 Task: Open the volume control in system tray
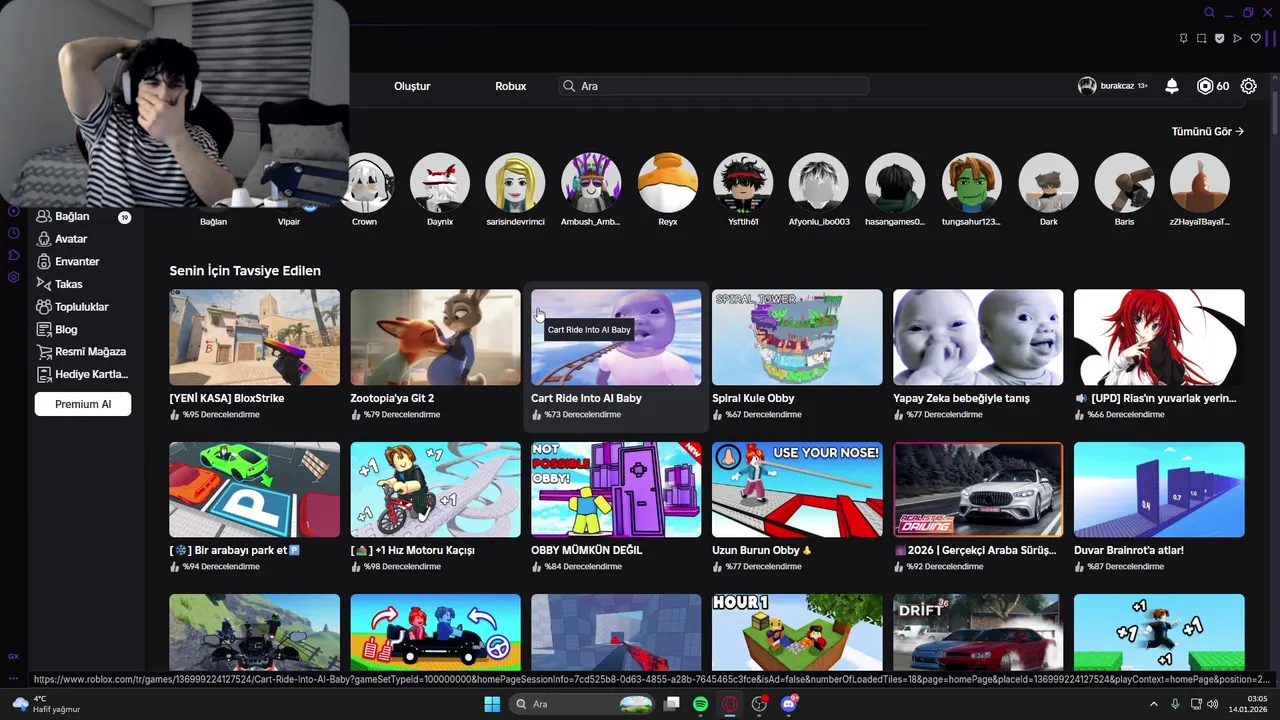tap(1214, 704)
